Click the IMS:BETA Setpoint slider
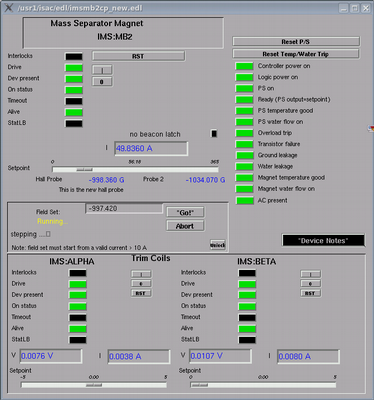This screenshot has width=374, height=400. click(x=263, y=385)
